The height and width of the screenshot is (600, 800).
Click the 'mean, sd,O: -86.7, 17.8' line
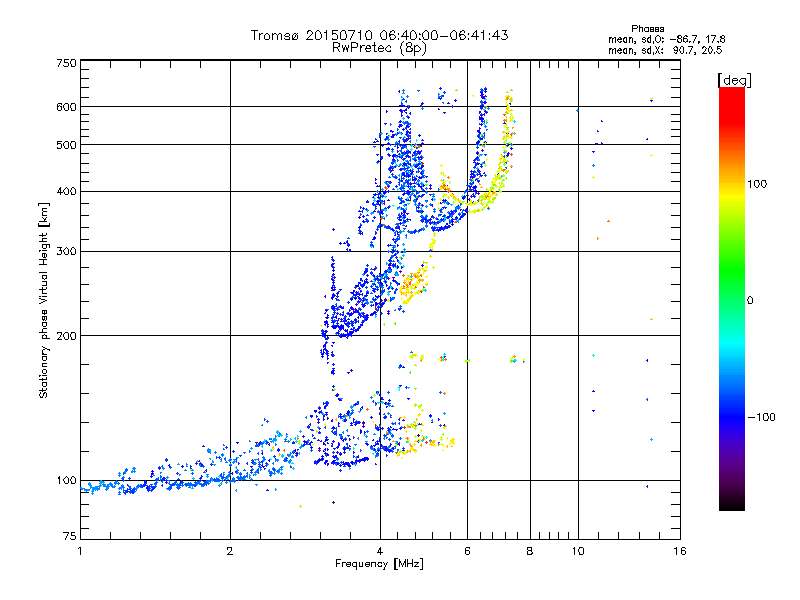click(x=666, y=39)
